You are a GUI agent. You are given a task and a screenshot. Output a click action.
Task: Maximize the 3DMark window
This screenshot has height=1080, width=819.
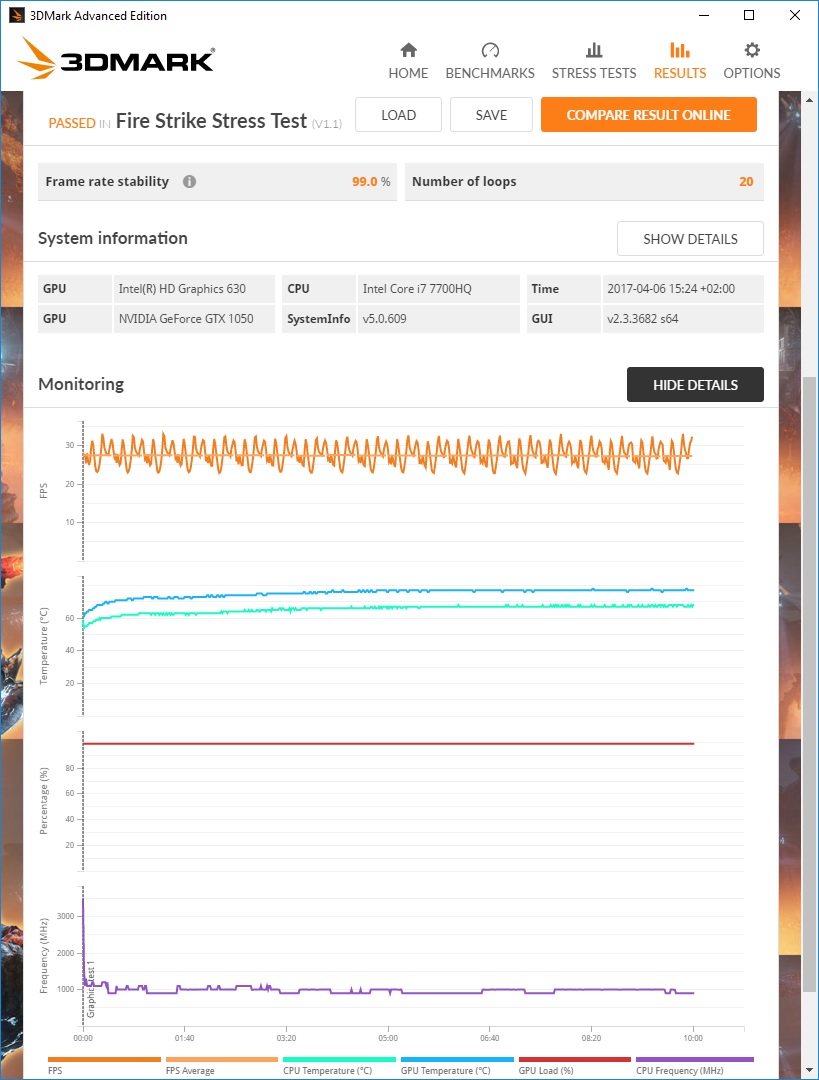(x=749, y=15)
